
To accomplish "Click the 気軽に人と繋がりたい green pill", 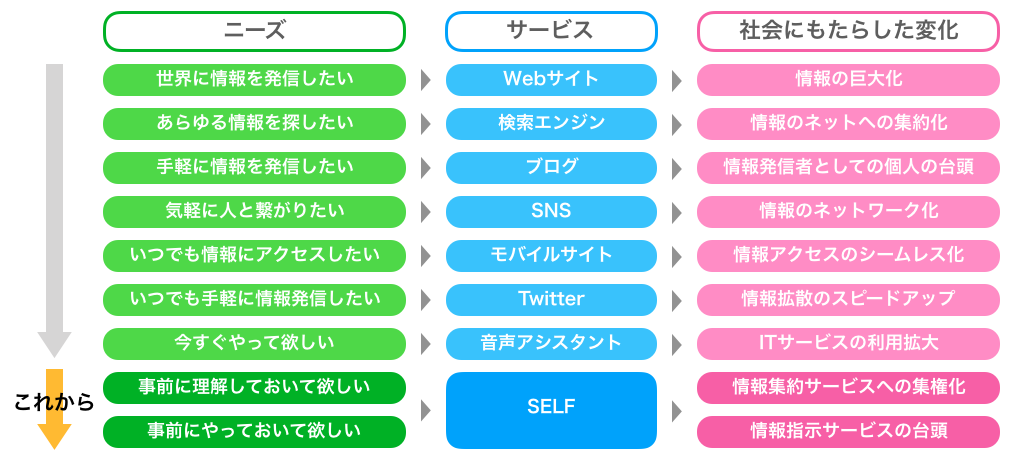I will (x=254, y=212).
